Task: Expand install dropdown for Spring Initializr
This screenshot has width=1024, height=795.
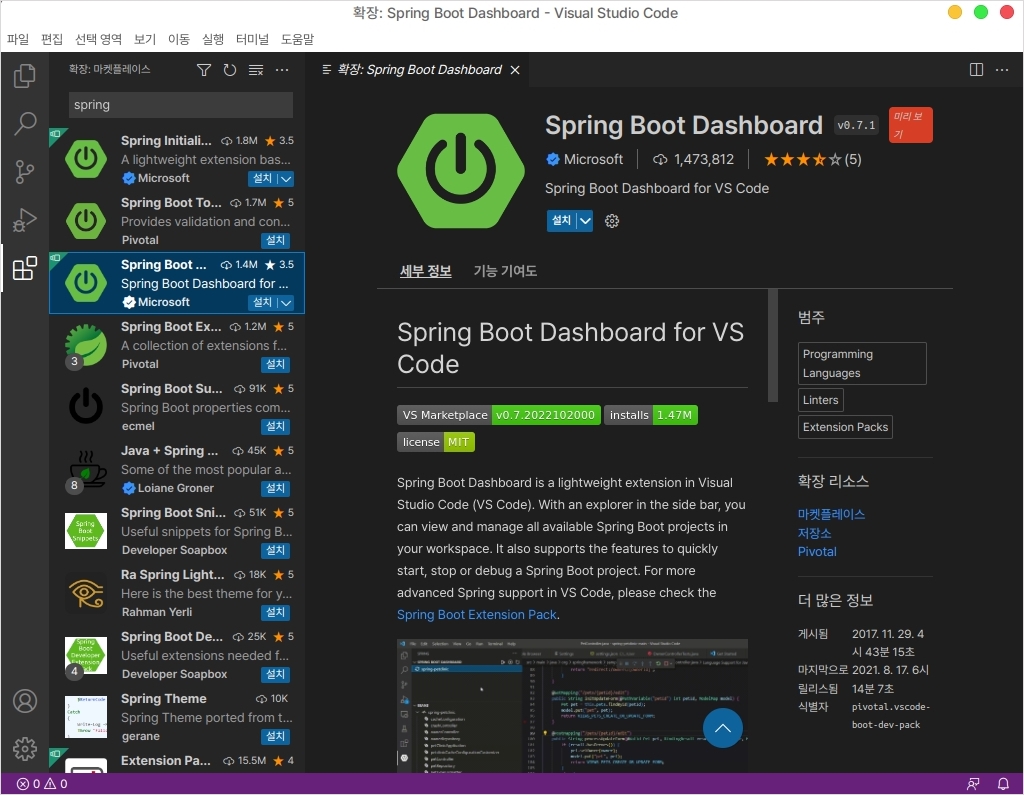Action: [x=286, y=179]
